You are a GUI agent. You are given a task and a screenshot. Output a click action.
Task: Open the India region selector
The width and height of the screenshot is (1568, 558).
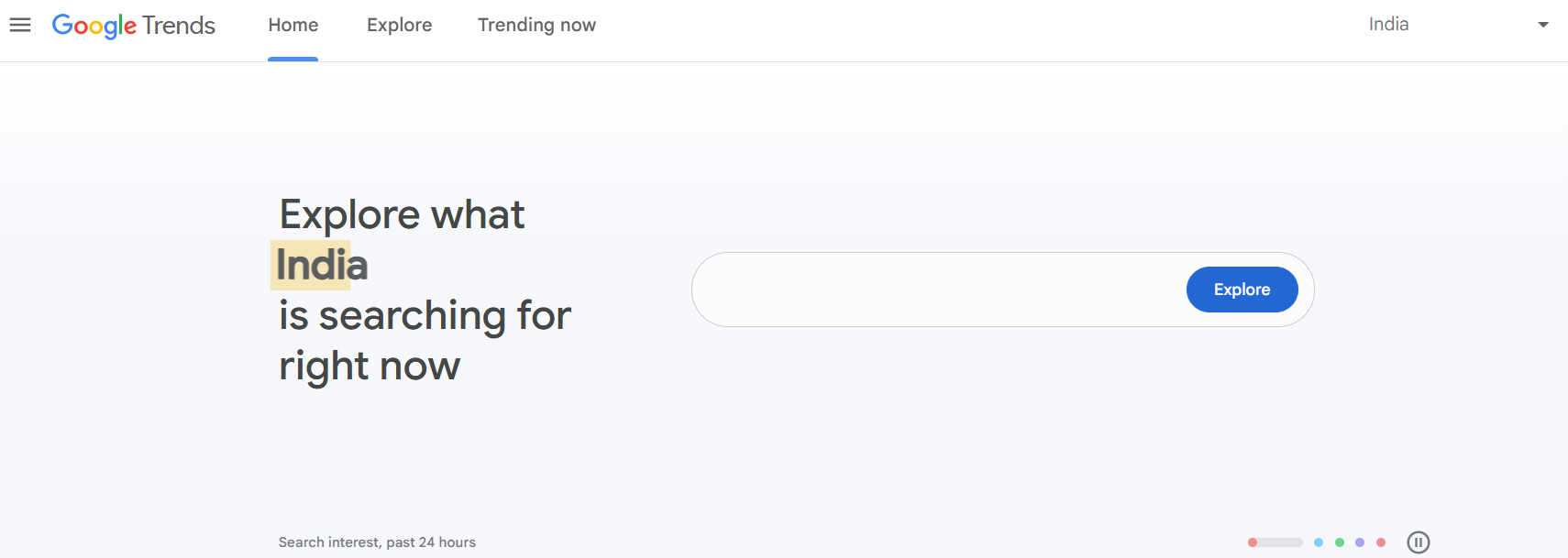tap(1389, 25)
